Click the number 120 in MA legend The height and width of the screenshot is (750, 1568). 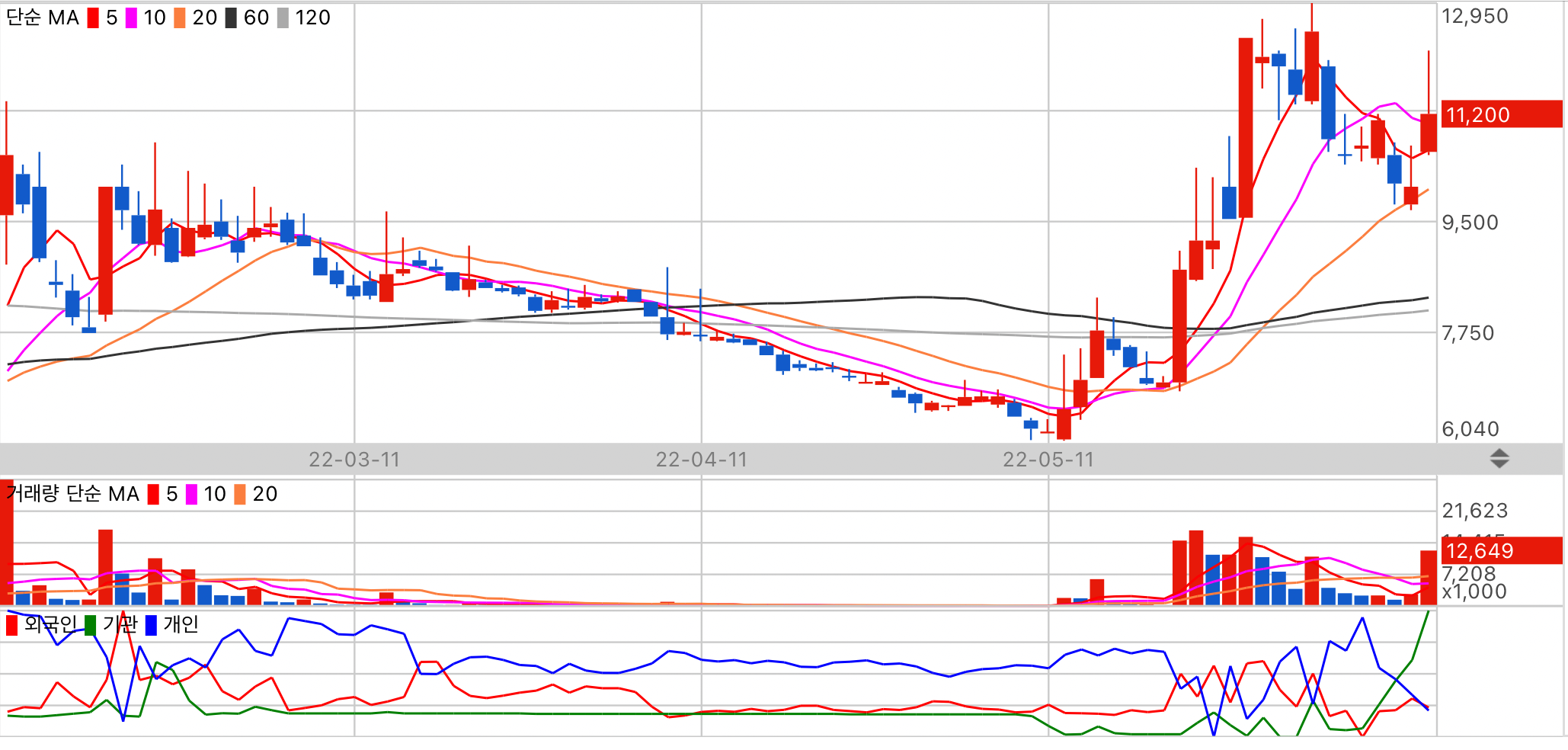point(313,18)
